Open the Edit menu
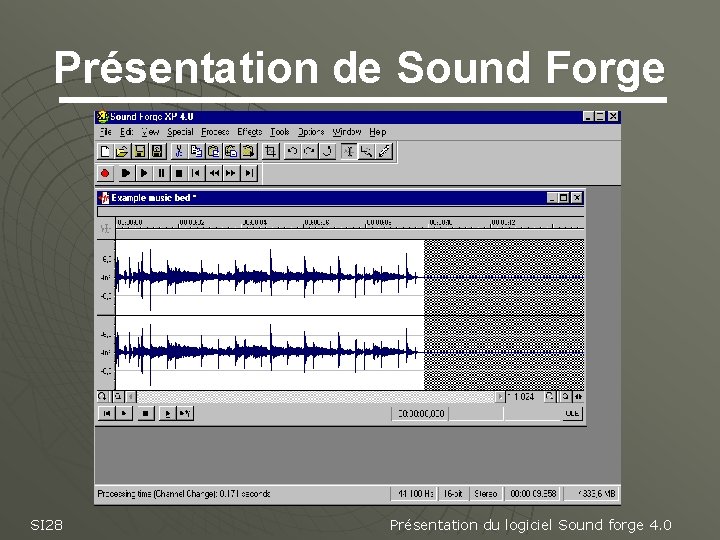720x540 pixels. [126, 132]
